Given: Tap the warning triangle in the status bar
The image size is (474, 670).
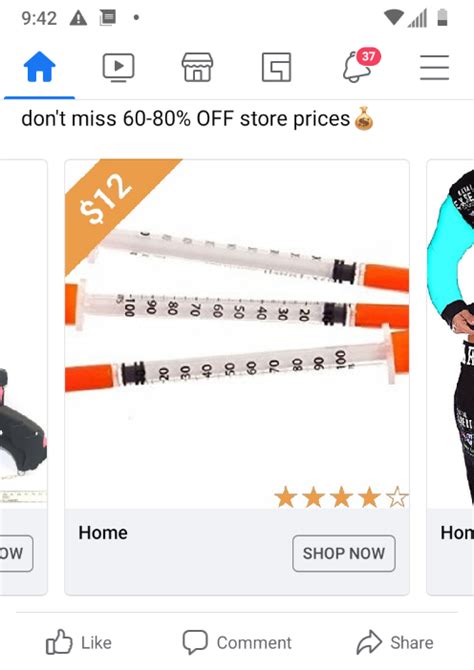Looking at the screenshot, I should [78, 18].
